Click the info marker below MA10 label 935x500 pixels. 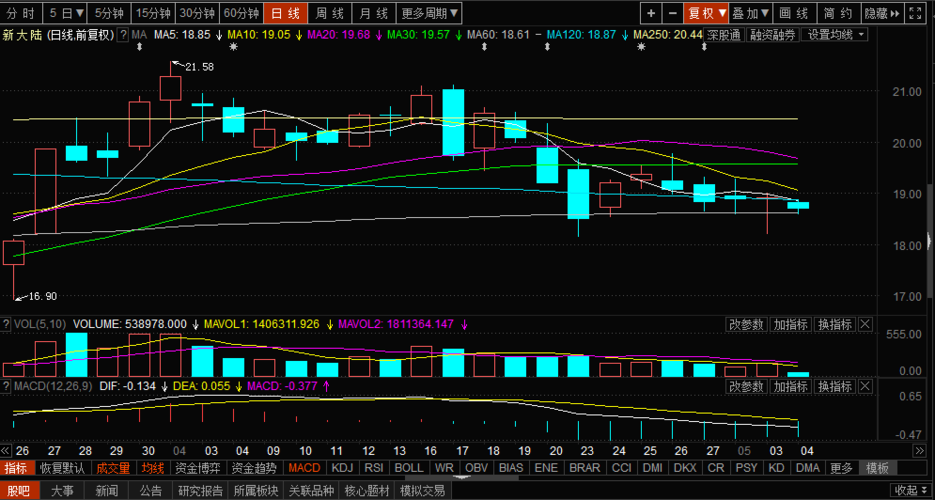tap(233, 46)
